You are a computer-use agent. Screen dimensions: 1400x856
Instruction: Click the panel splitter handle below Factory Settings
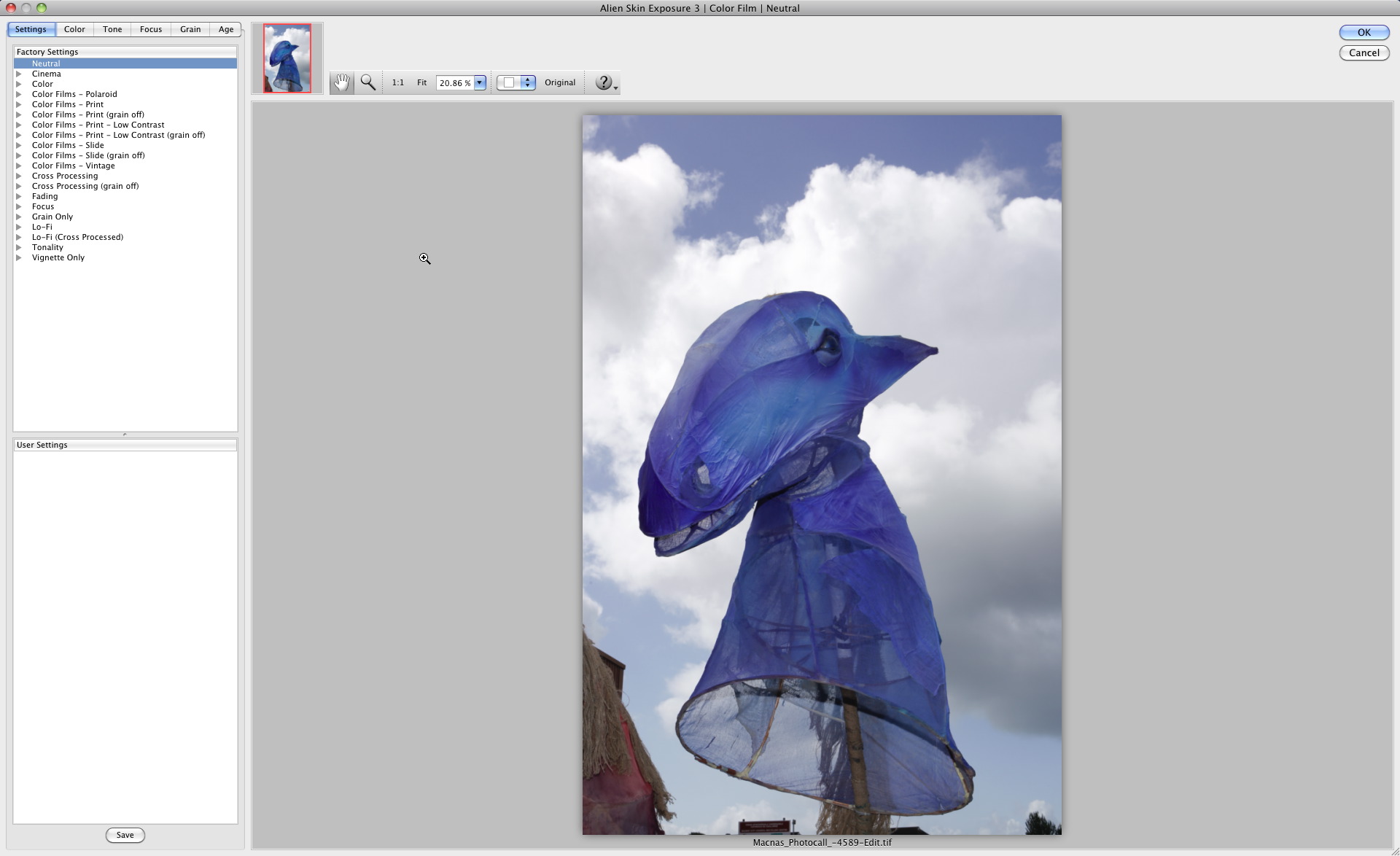pos(125,435)
